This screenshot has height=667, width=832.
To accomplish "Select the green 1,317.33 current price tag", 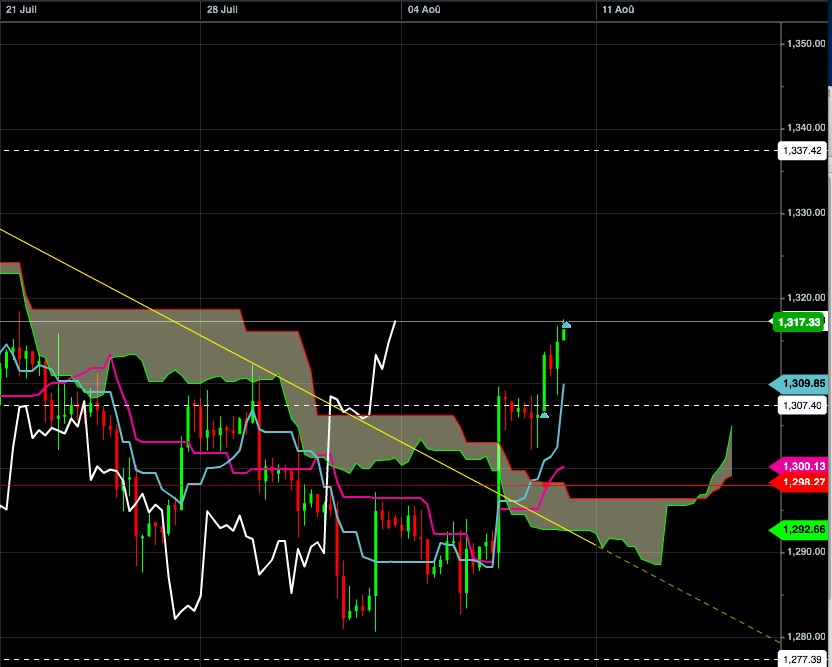I will 800,322.
